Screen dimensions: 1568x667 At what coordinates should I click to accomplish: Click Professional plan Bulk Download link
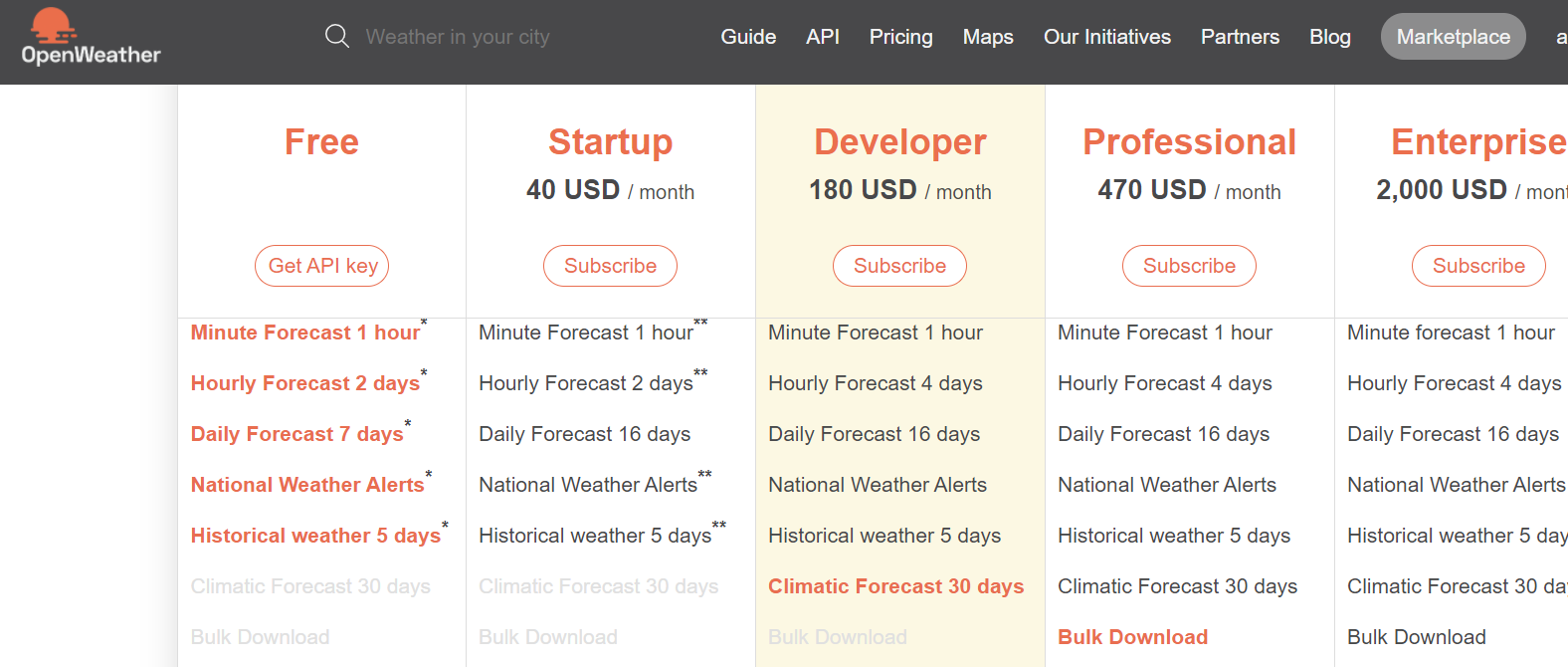pos(1132,637)
